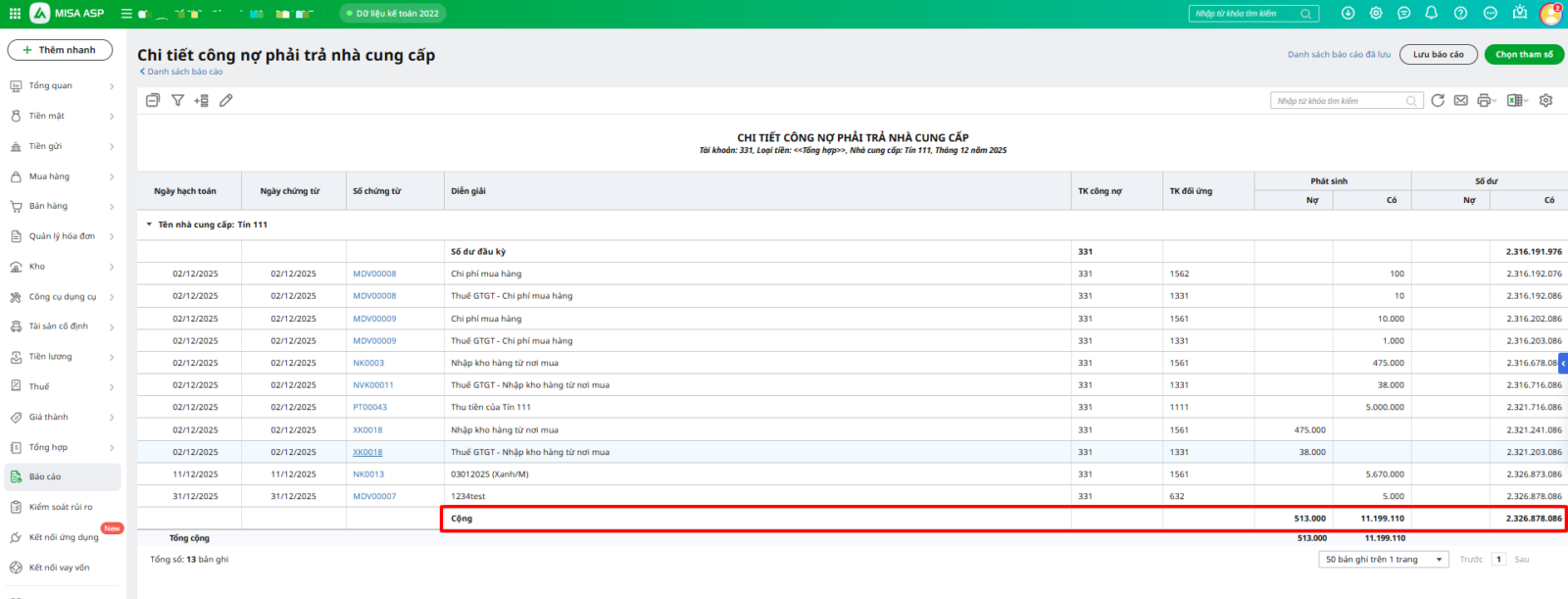Screen dimensions: 1568x599
Task: Change the 50 records per page dropdown
Action: click(1384, 559)
